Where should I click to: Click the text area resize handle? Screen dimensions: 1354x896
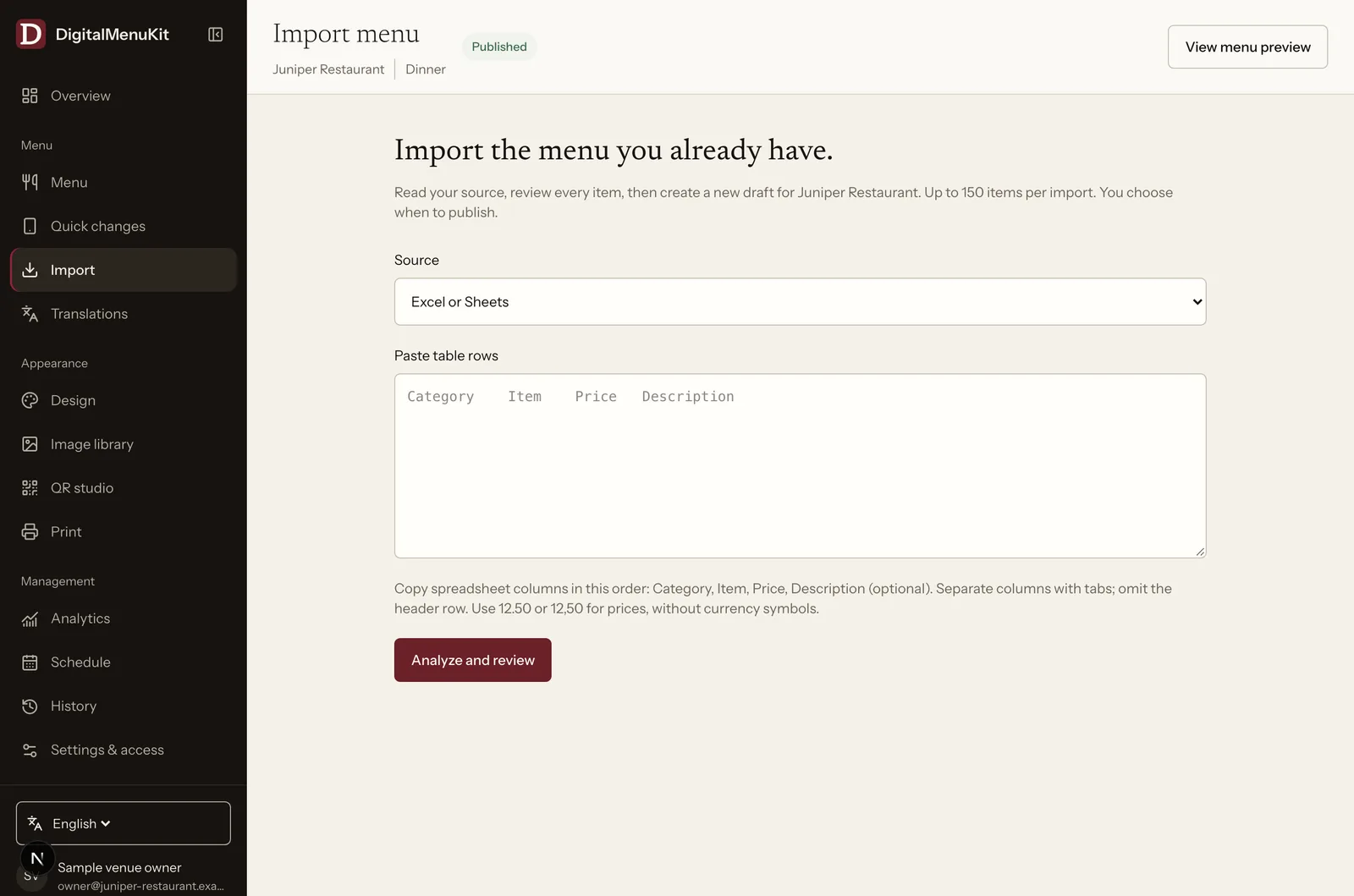(1200, 552)
